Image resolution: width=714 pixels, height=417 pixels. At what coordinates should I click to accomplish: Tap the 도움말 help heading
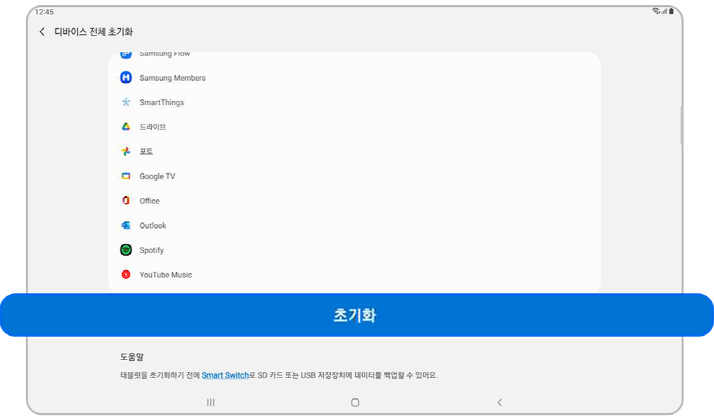(132, 356)
